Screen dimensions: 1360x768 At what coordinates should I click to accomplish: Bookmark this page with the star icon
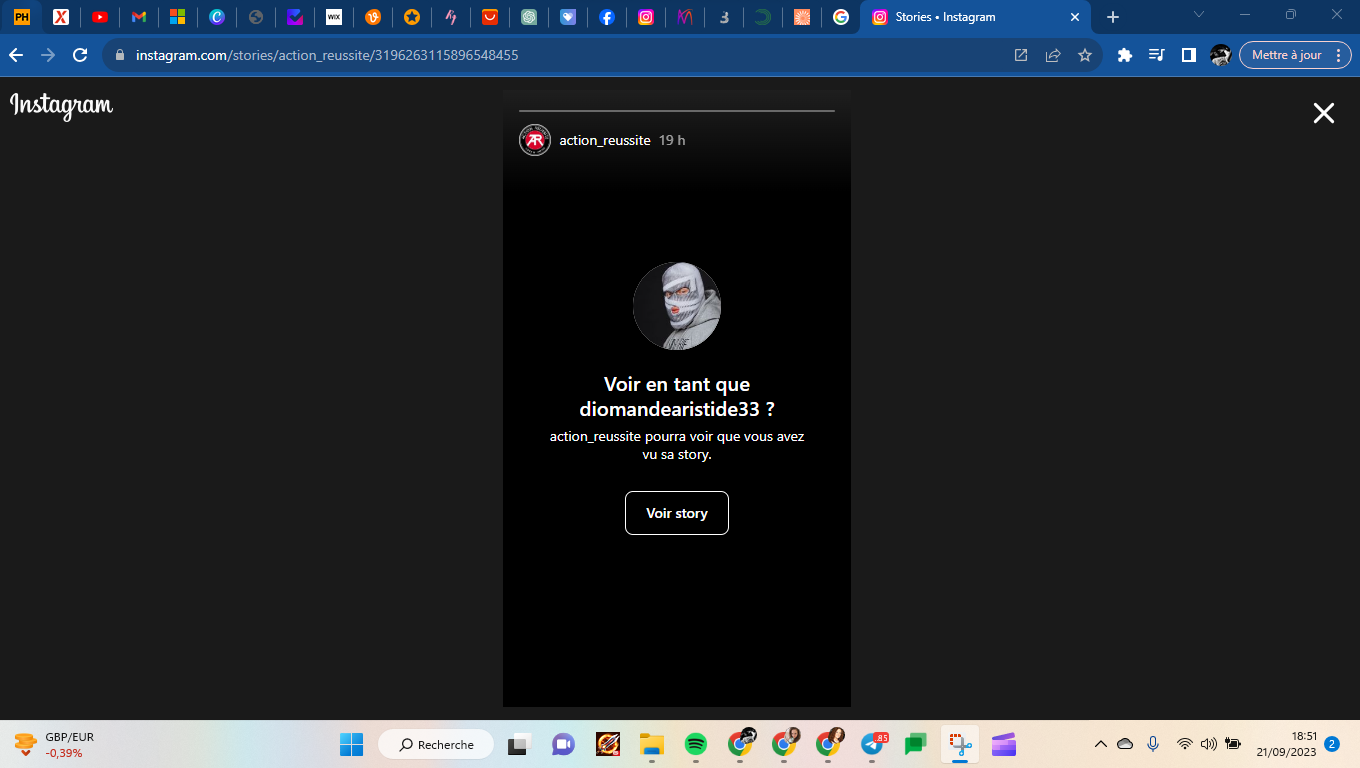1084,55
